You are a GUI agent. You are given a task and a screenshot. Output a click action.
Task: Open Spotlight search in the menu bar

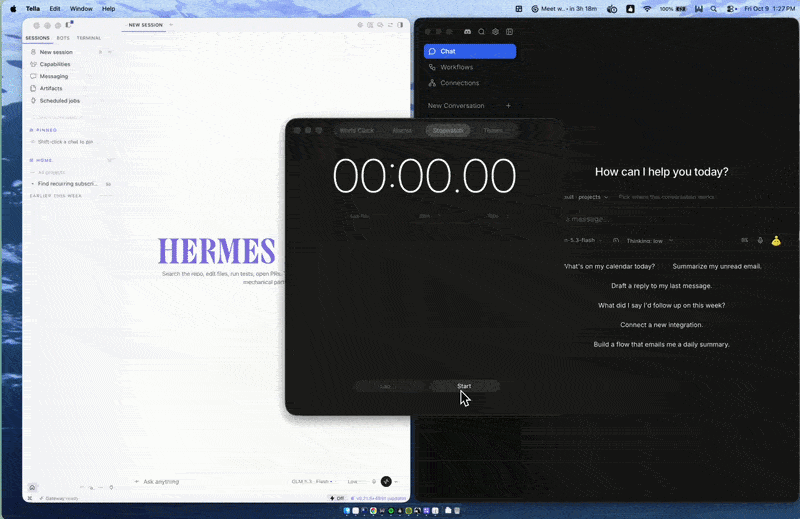coord(714,9)
